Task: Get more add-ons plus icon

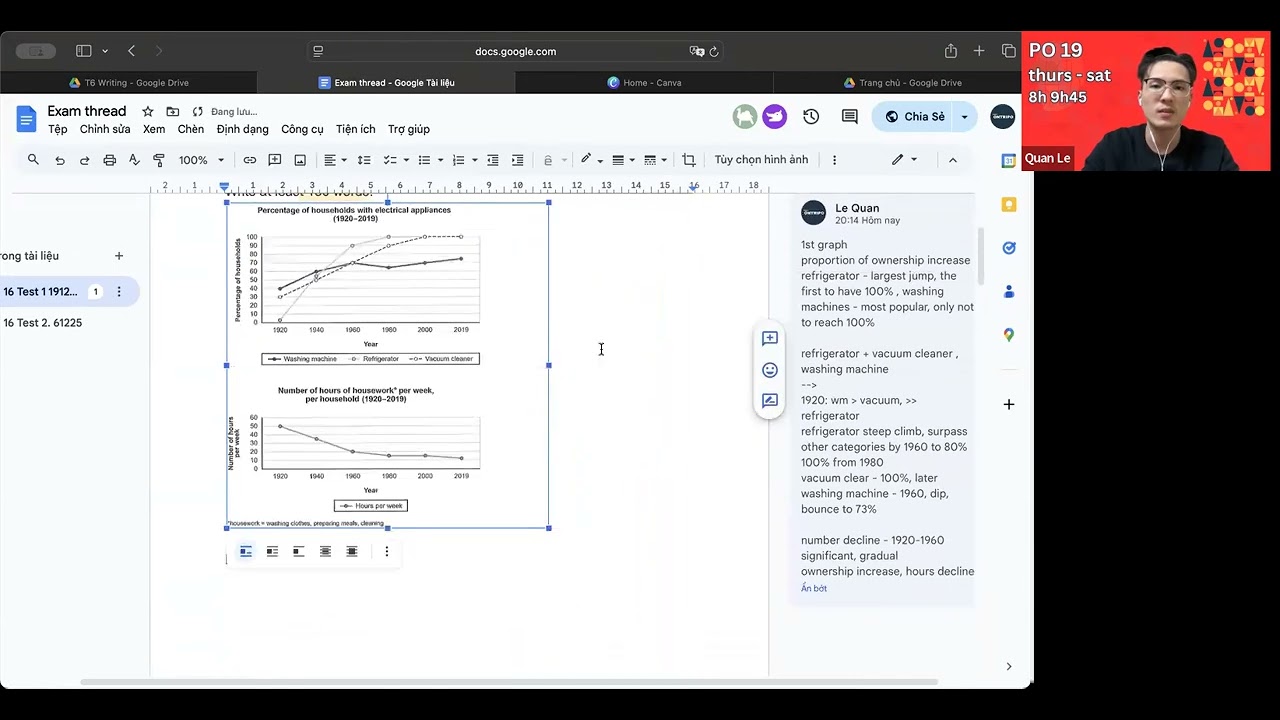Action: pyautogui.click(x=1009, y=404)
